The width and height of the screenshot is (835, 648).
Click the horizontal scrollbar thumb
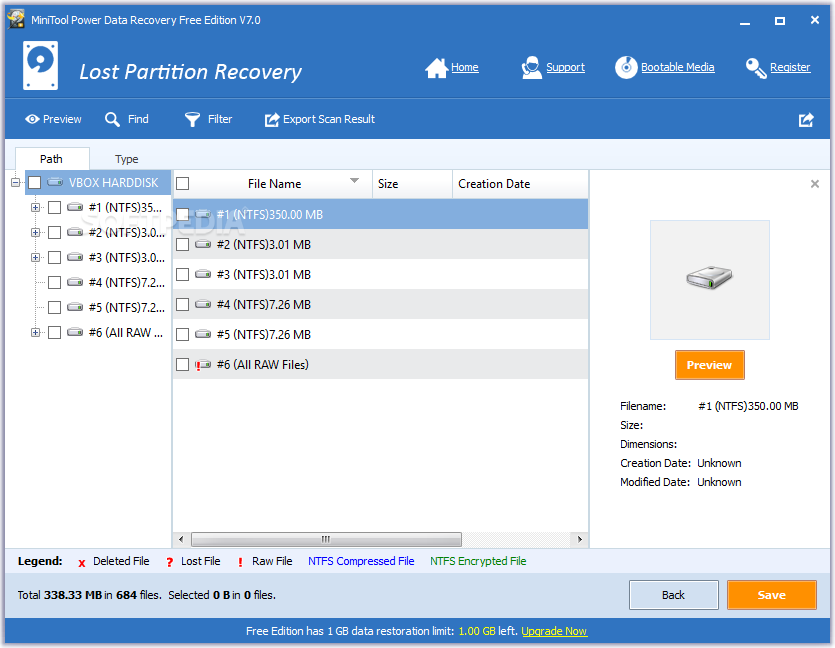(326, 539)
